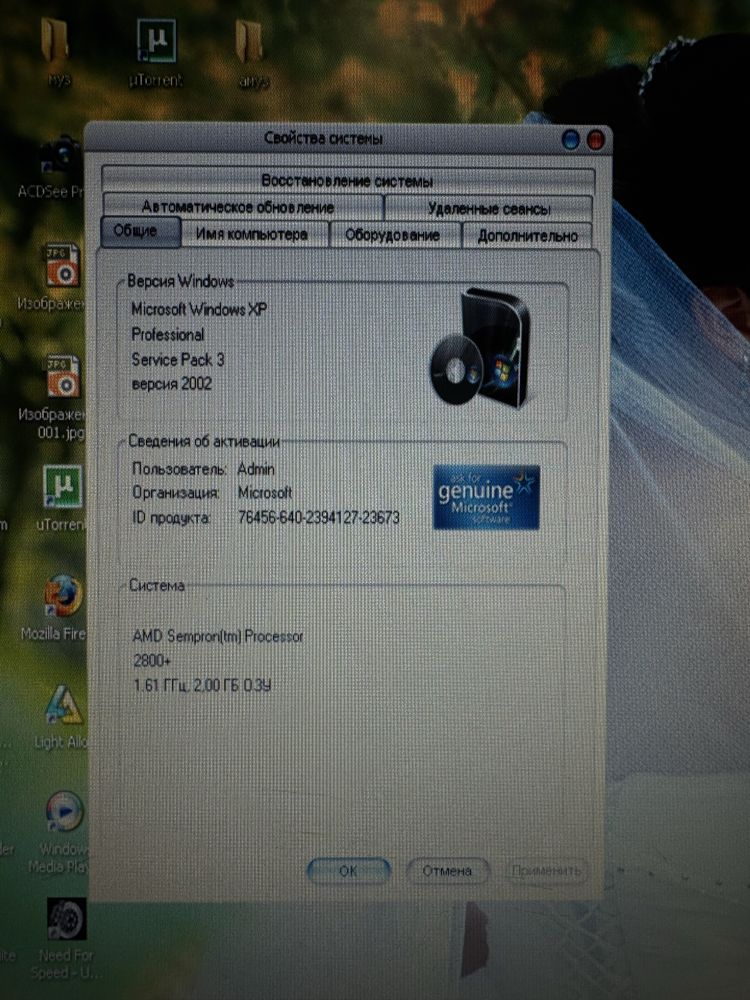
Task: Click the genuine Microsoft software badge
Action: pyautogui.click(x=486, y=497)
